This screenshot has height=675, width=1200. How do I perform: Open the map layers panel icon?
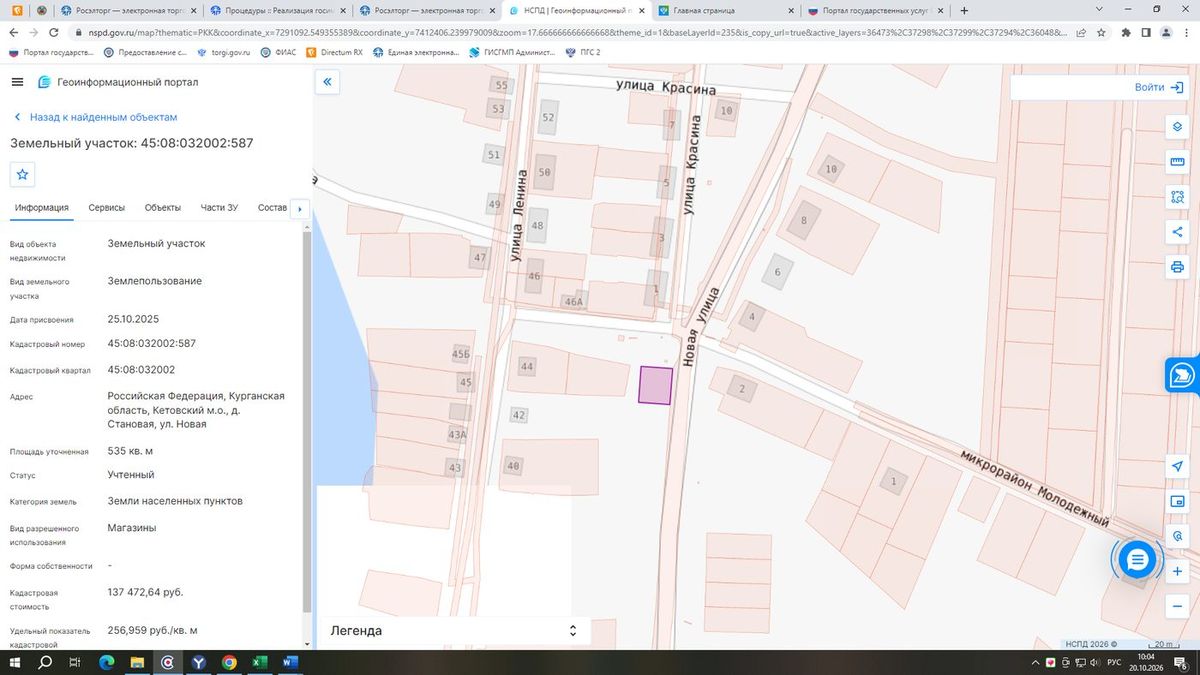click(1177, 127)
